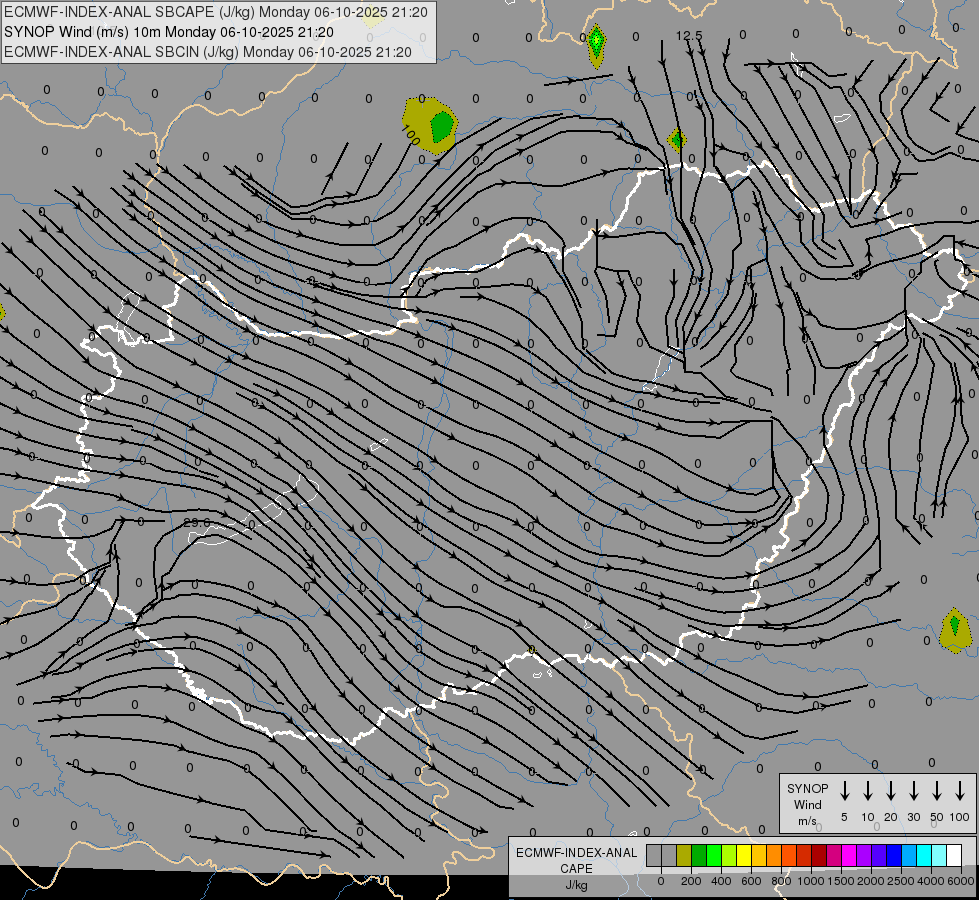Click the '600' tick label on color scale
Screen dimensions: 979x900
tap(751, 881)
